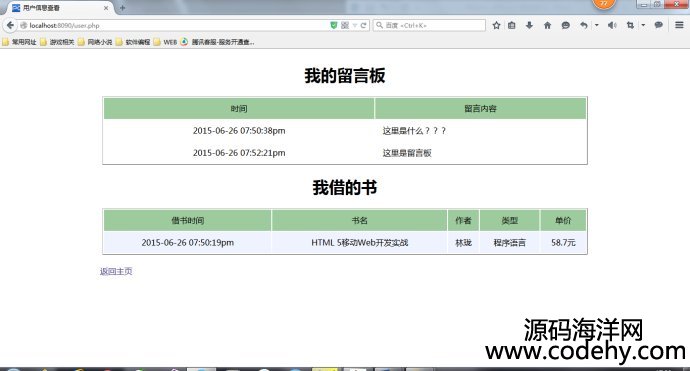Expand the dropdown next to the undo arrow
690x371 pixels.
597,25
